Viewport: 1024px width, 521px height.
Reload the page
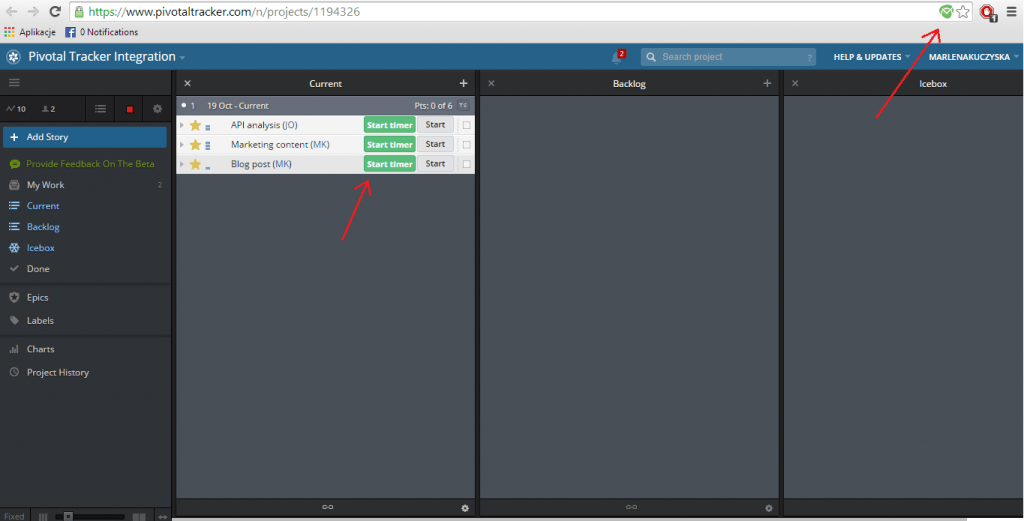click(x=56, y=11)
